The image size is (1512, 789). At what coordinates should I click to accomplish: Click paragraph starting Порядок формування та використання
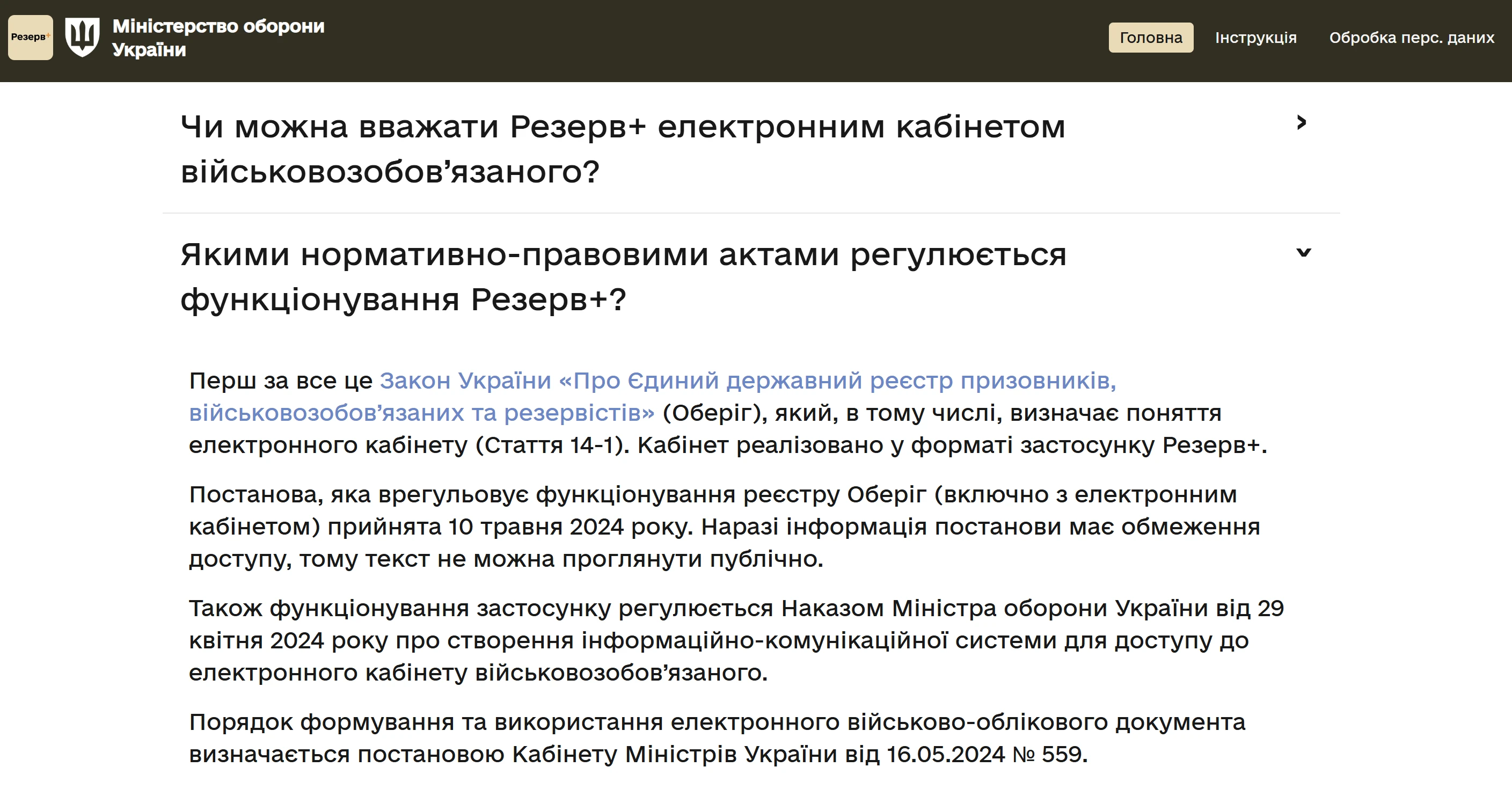(717, 738)
